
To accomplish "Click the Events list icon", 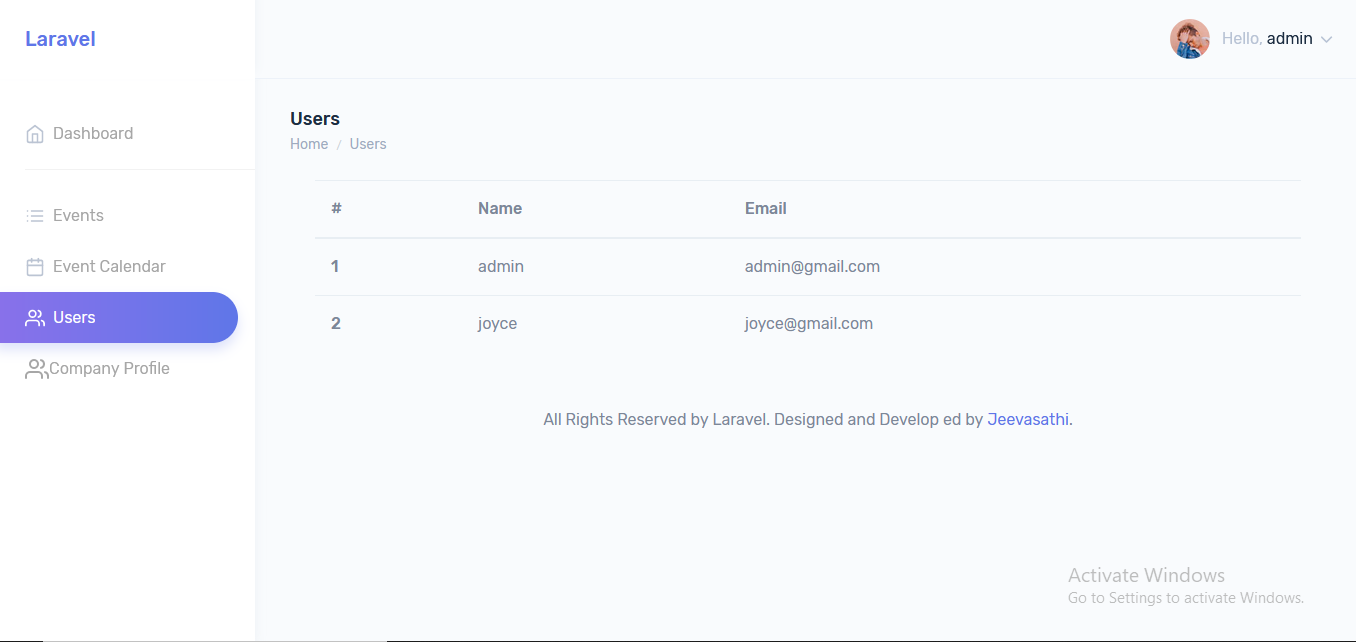I will (35, 216).
